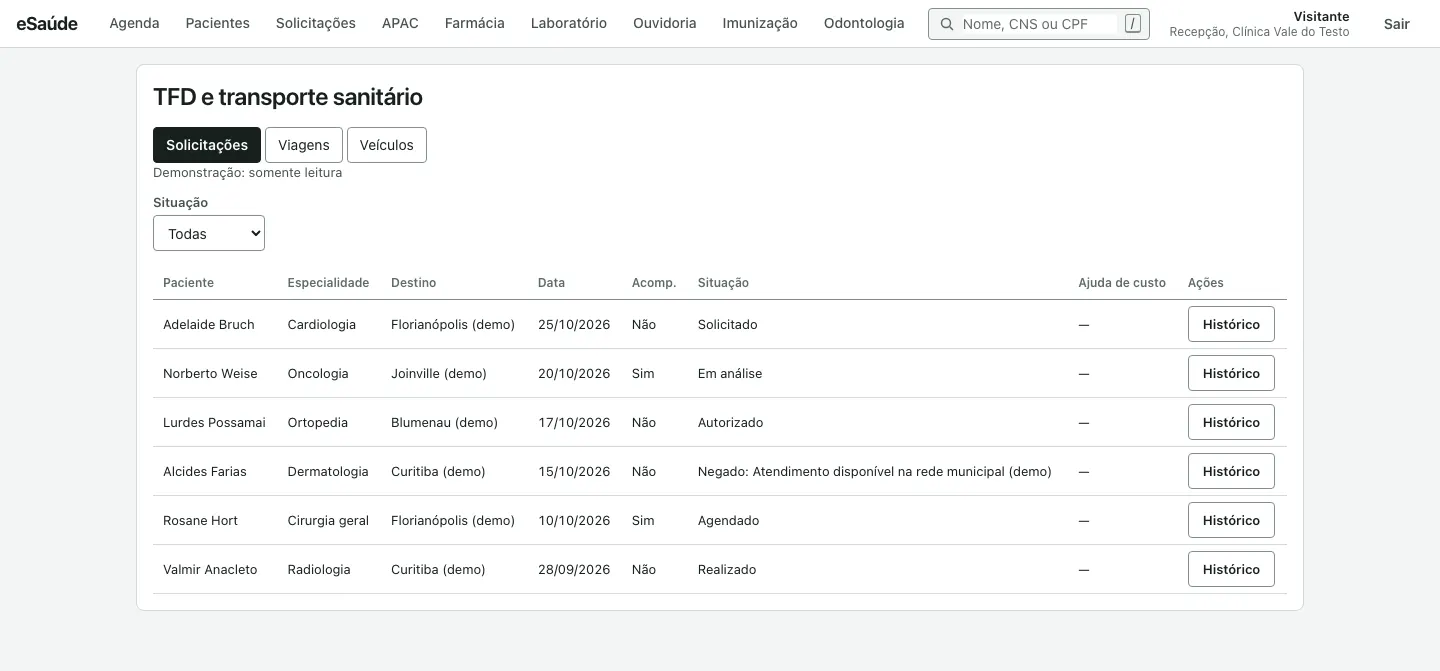Open the Situação dropdown showing Todas
This screenshot has width=1440, height=671.
pyautogui.click(x=209, y=233)
